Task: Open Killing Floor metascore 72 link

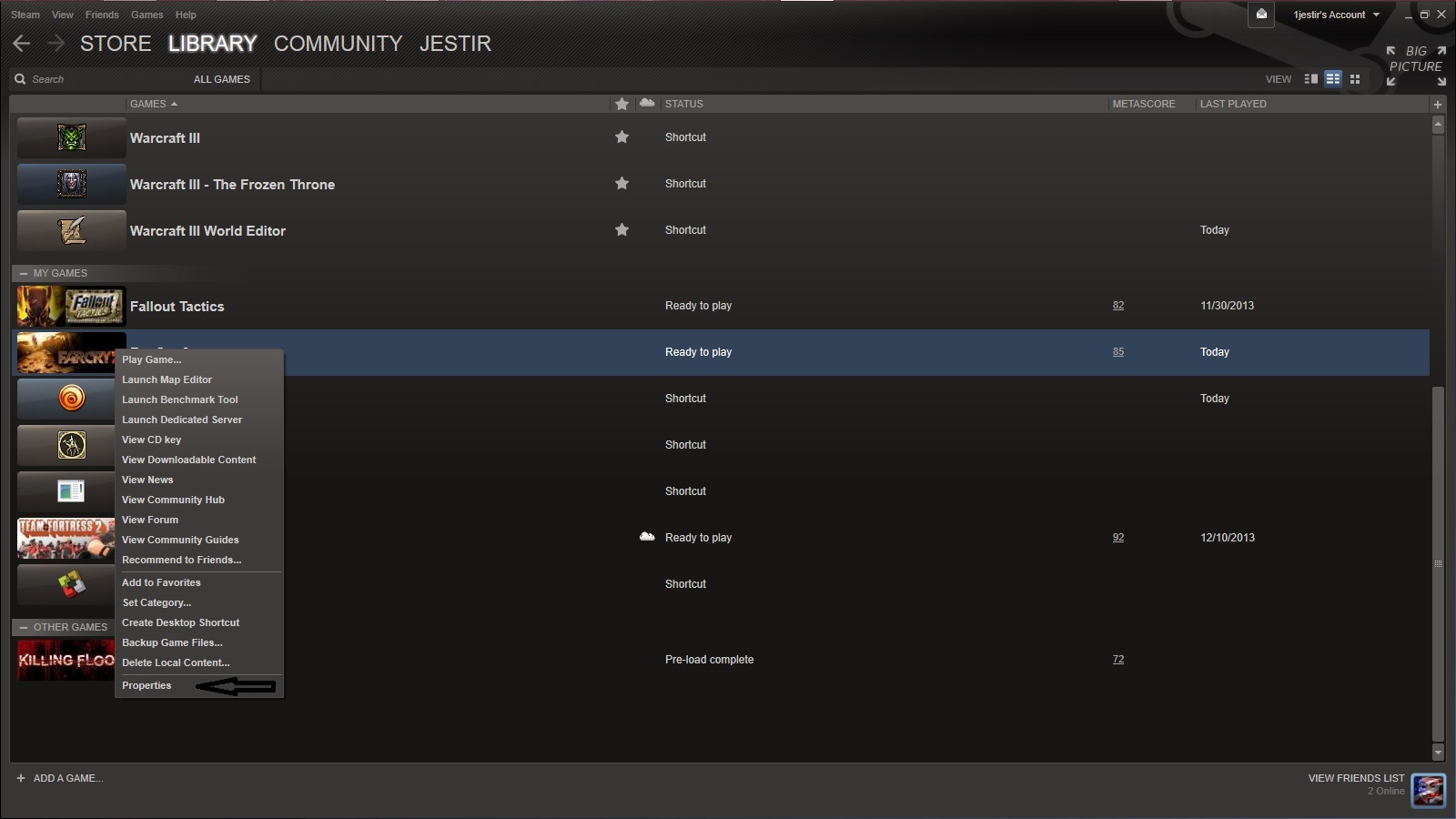Action: (x=1118, y=660)
